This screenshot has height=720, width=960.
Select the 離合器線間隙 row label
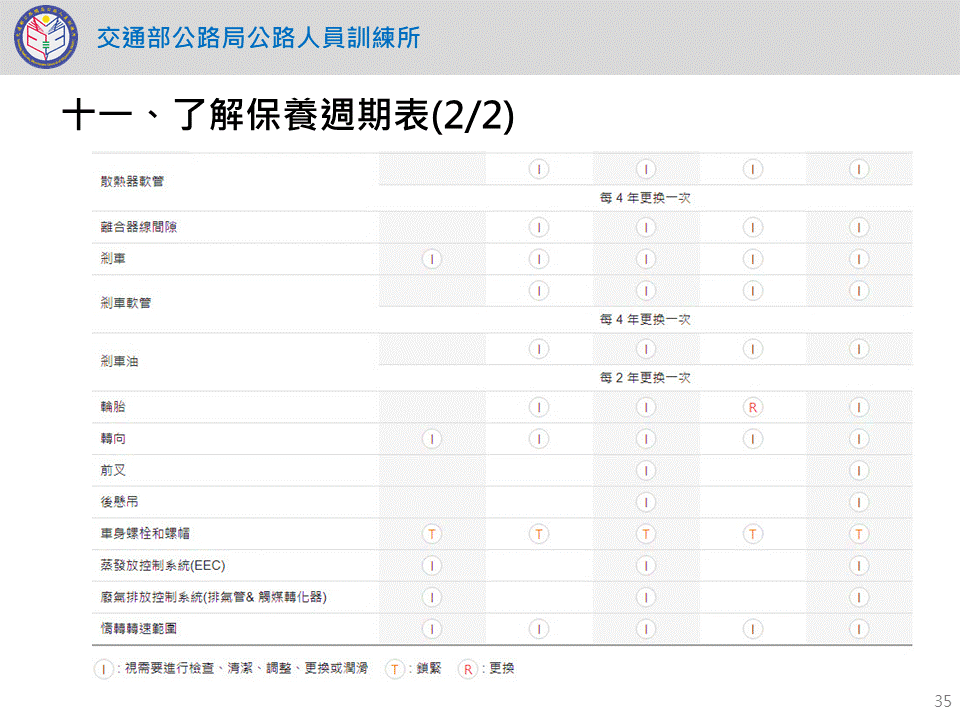point(132,228)
